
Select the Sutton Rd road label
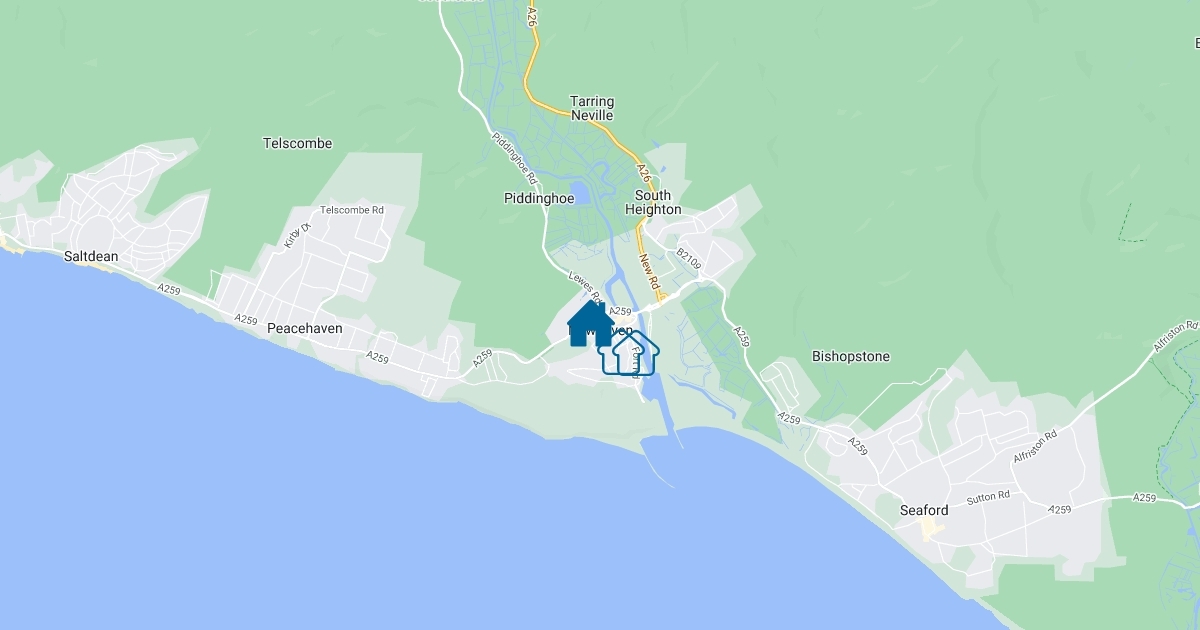(988, 497)
